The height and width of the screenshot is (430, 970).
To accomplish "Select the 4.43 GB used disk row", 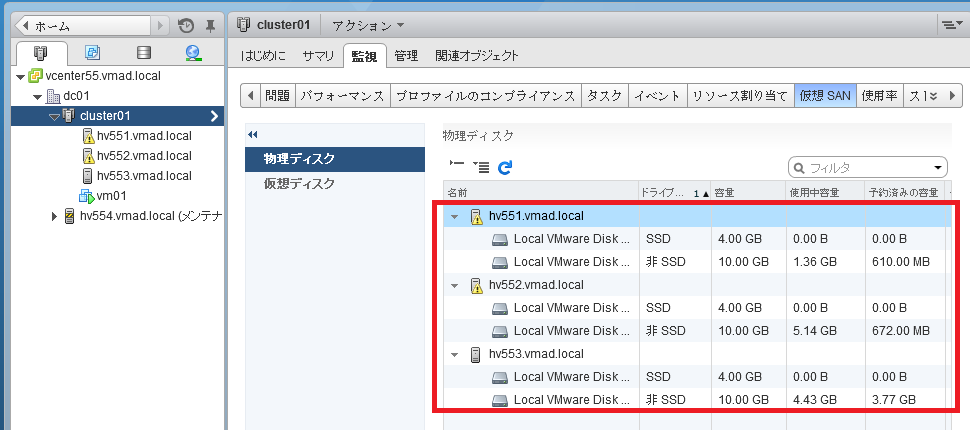I will pos(695,400).
